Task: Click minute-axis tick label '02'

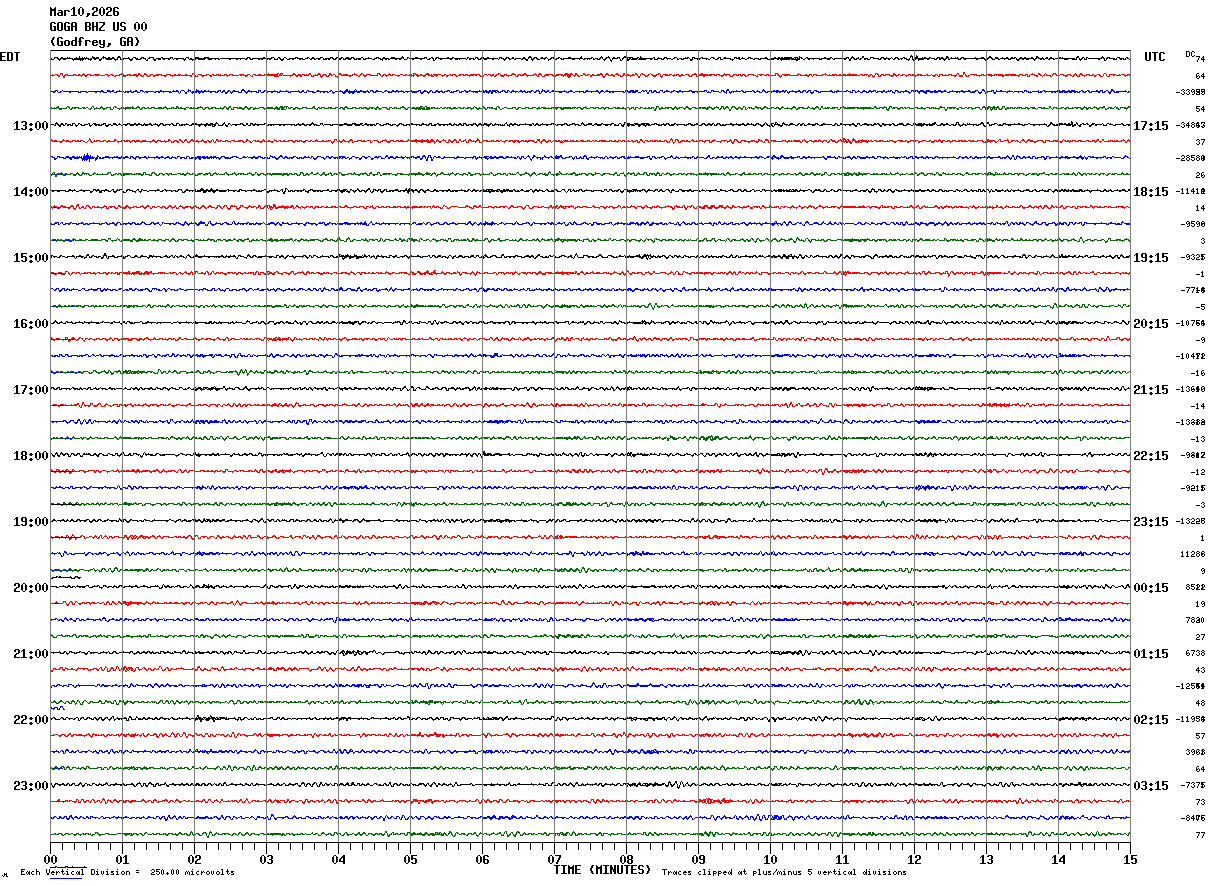Action: click(x=194, y=859)
